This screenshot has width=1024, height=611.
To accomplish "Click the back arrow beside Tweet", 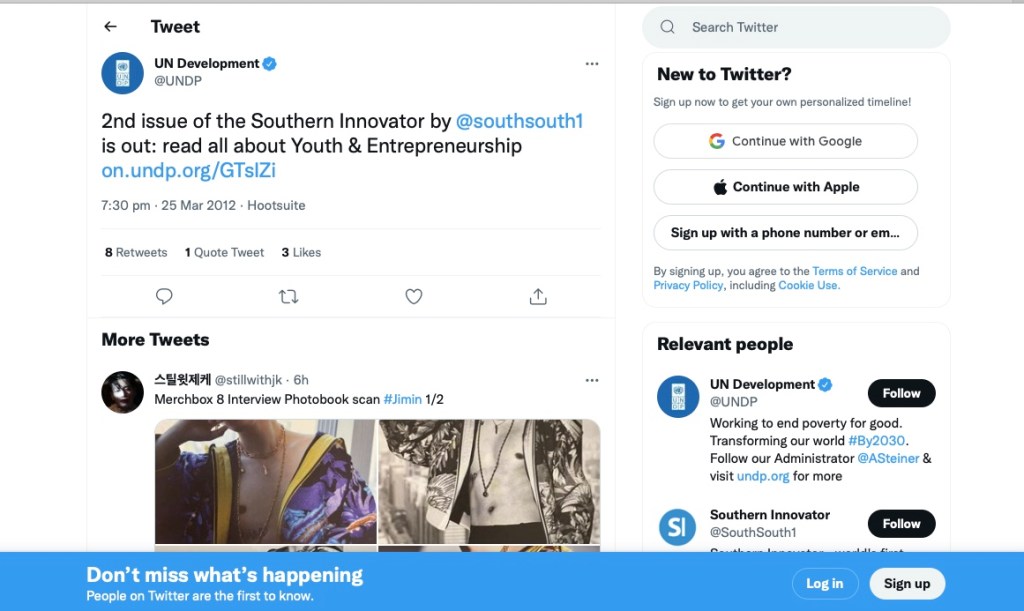I will [x=111, y=27].
